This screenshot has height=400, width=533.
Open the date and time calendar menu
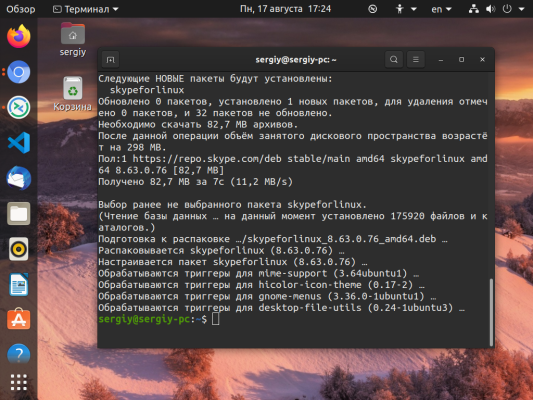pyautogui.click(x=285, y=8)
